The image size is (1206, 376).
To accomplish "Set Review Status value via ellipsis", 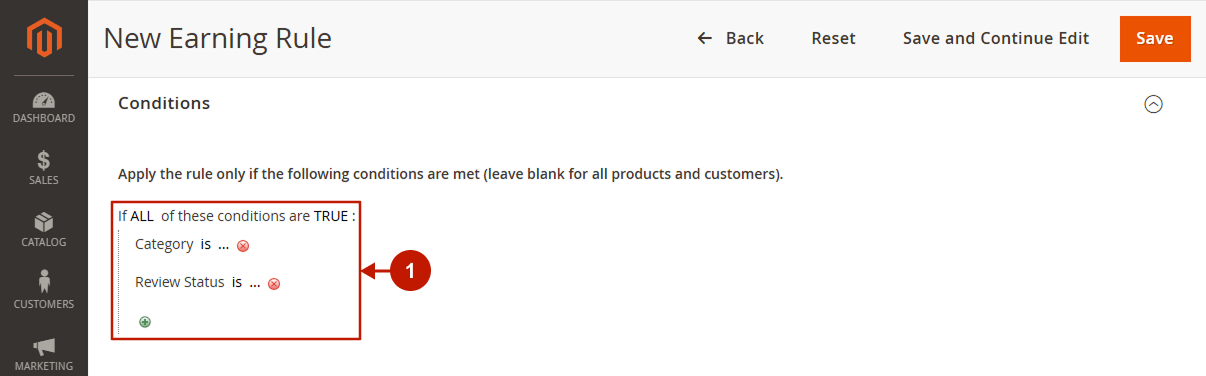I will point(255,283).
